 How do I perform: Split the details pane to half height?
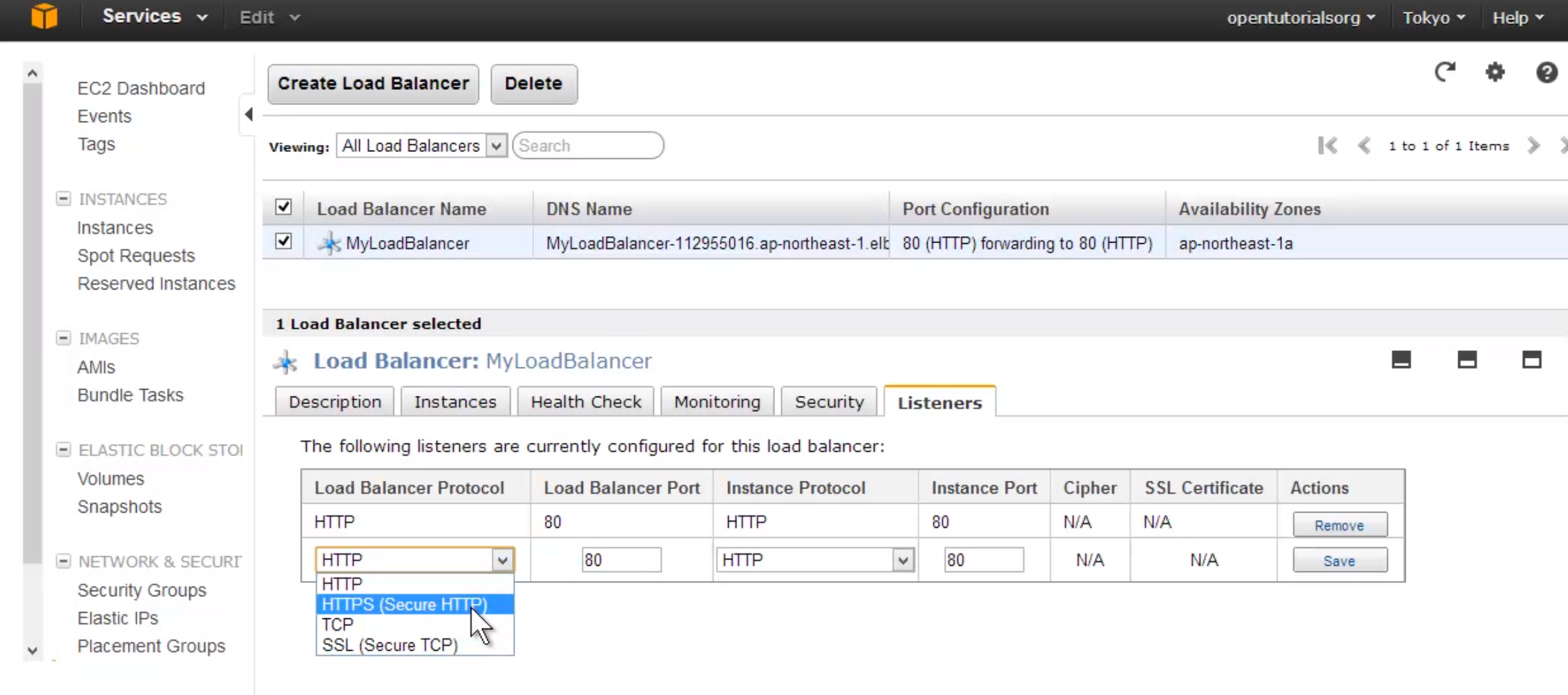pyautogui.click(x=1467, y=359)
